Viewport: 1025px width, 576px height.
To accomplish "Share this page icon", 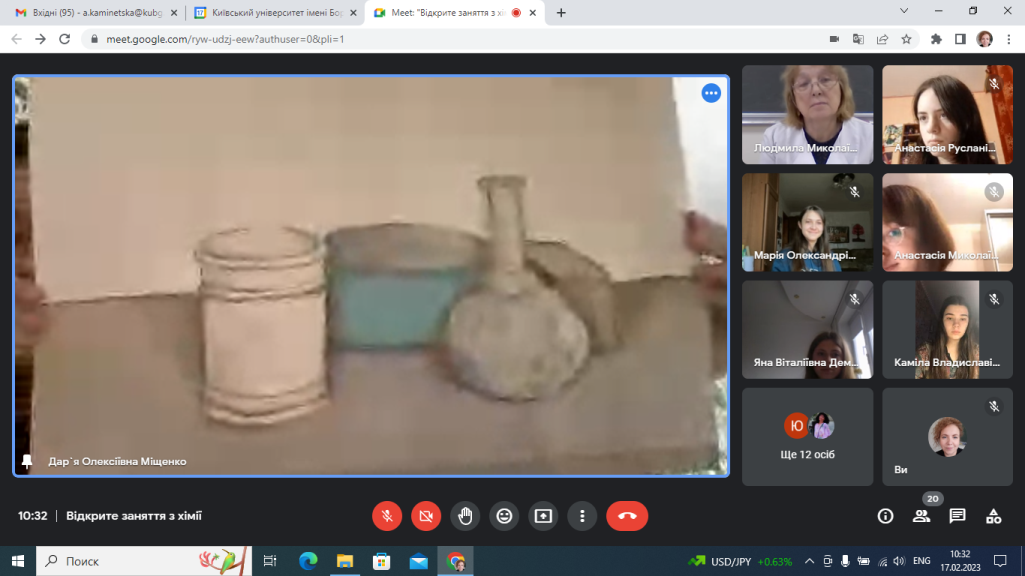I will point(882,39).
